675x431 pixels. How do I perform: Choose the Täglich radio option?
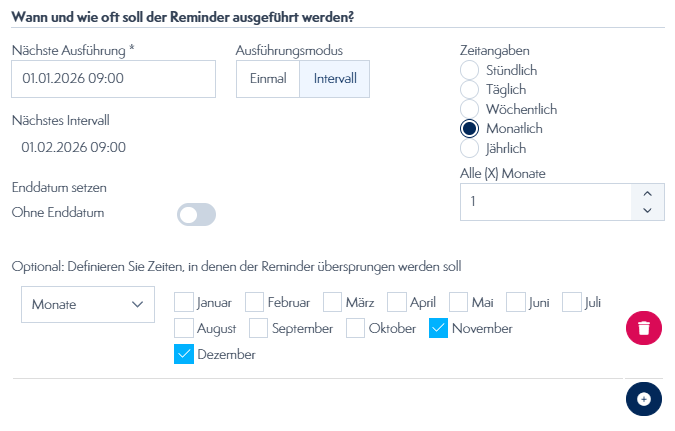[469, 89]
